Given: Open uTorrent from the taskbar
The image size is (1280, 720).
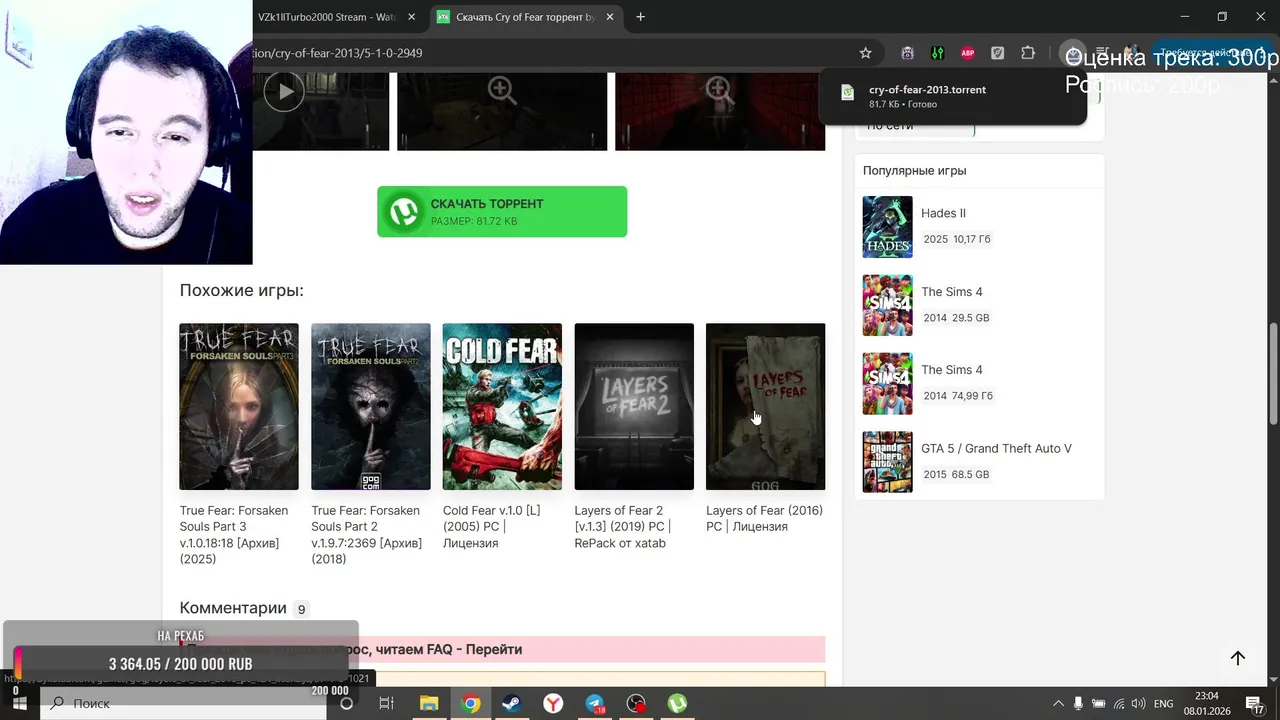Looking at the screenshot, I should coord(678,704).
